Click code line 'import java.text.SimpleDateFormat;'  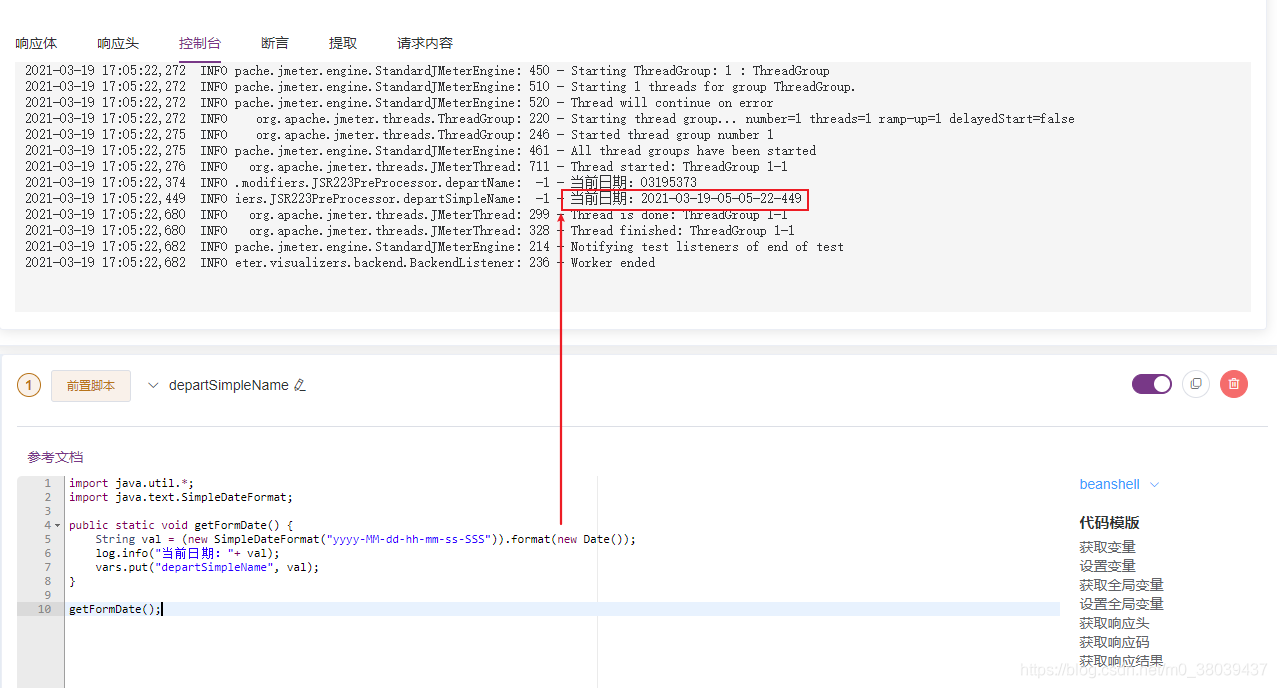tap(181, 497)
